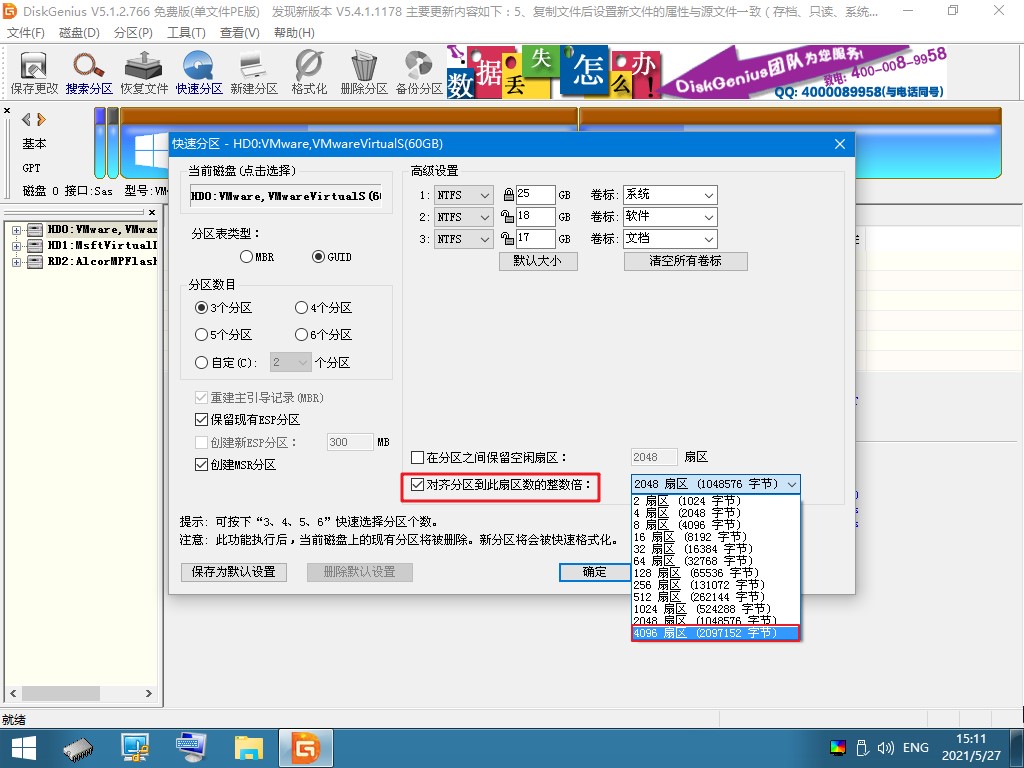Open Help (帮助) menu
This screenshot has width=1024, height=768.
pyautogui.click(x=294, y=33)
